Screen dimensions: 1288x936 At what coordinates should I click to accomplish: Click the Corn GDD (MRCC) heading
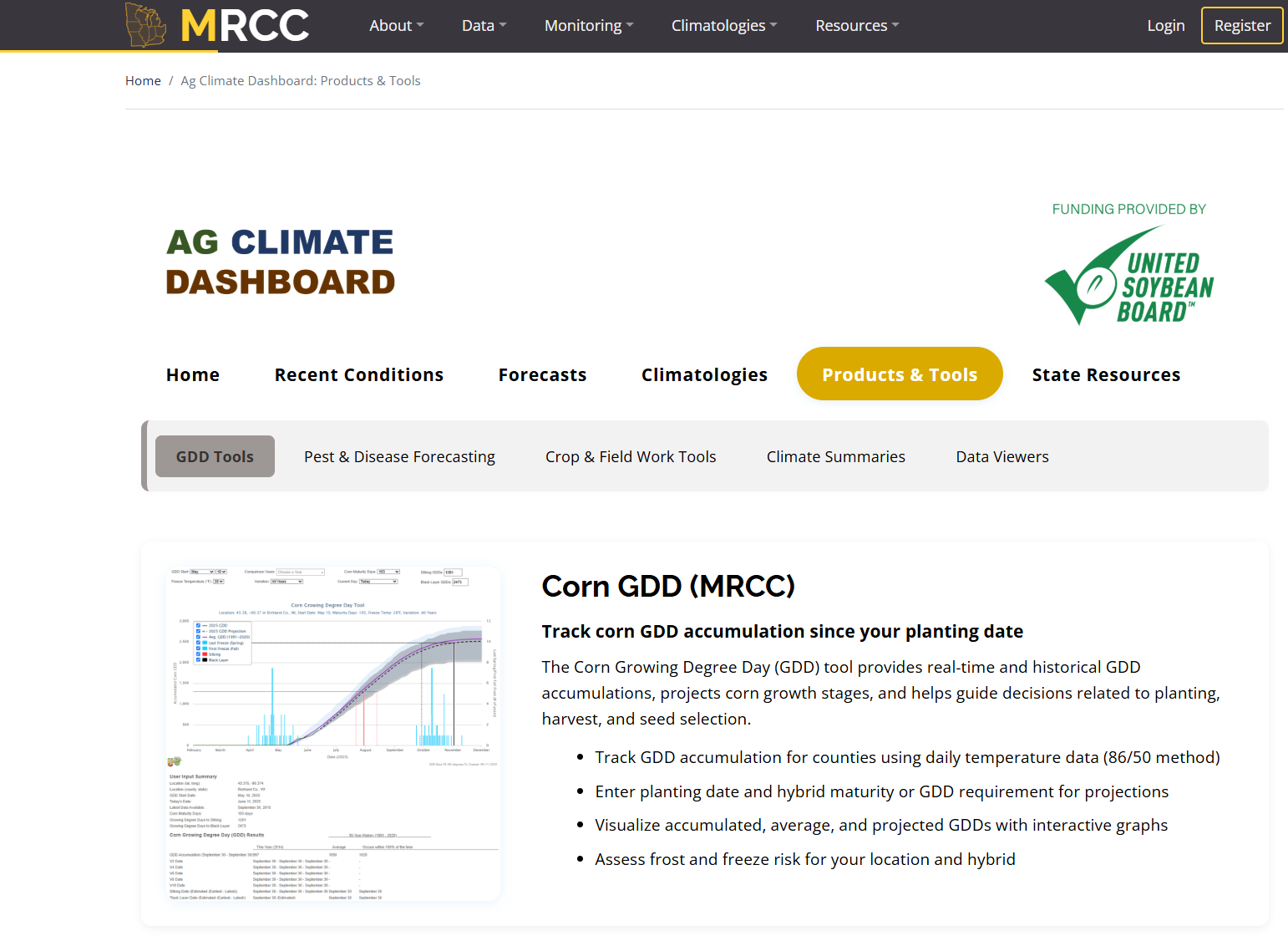point(668,586)
